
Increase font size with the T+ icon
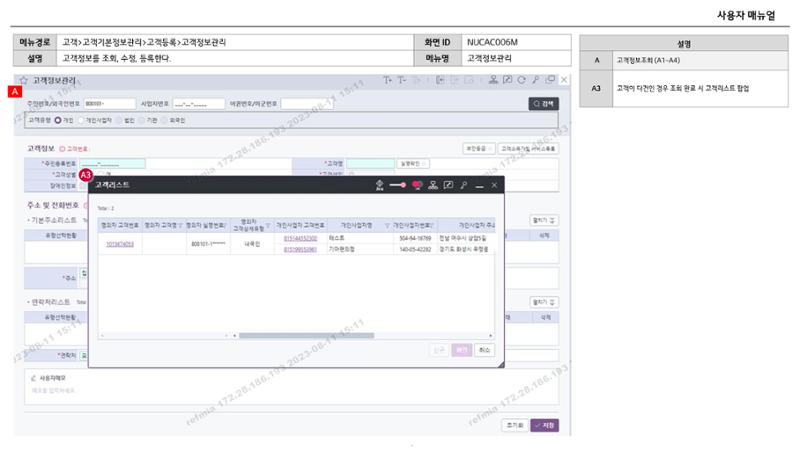pyautogui.click(x=387, y=80)
